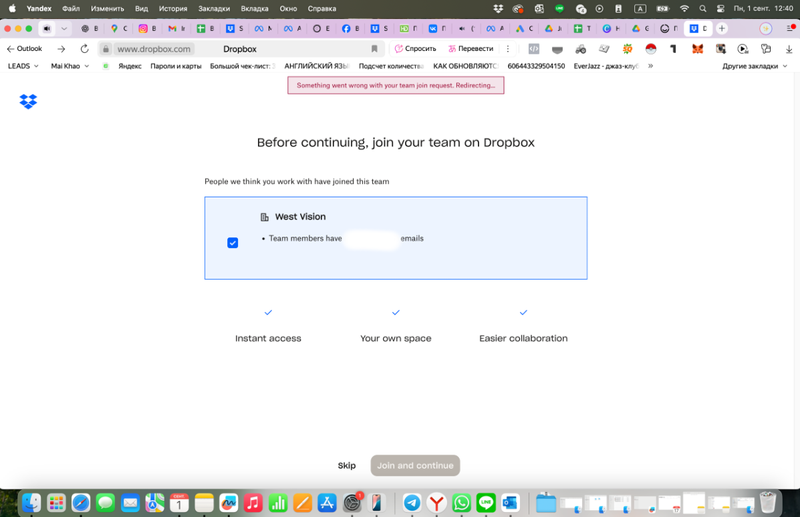Open Launchpad from the Dock

pyautogui.click(x=56, y=503)
